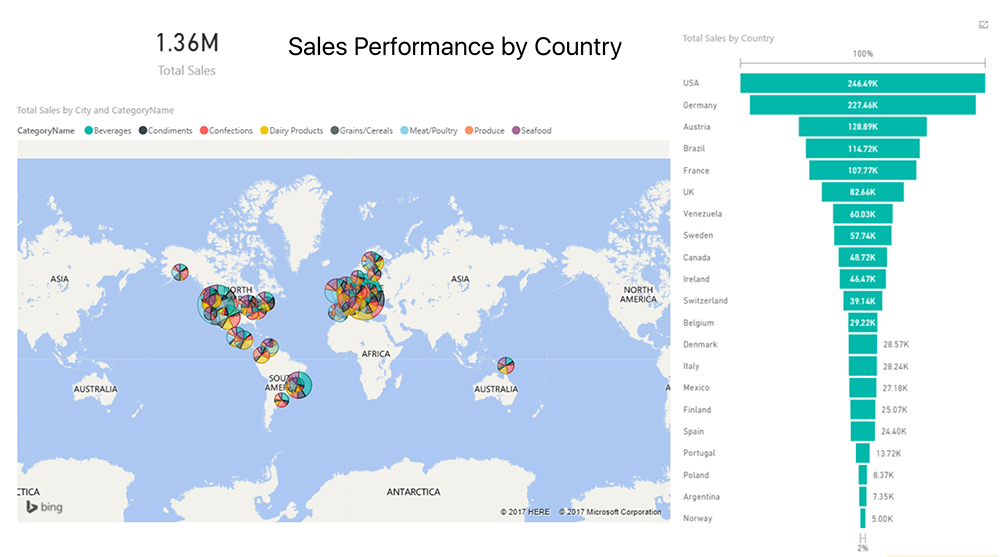1000x557 pixels.
Task: Select the Beverages legend marker
Action: [89, 131]
